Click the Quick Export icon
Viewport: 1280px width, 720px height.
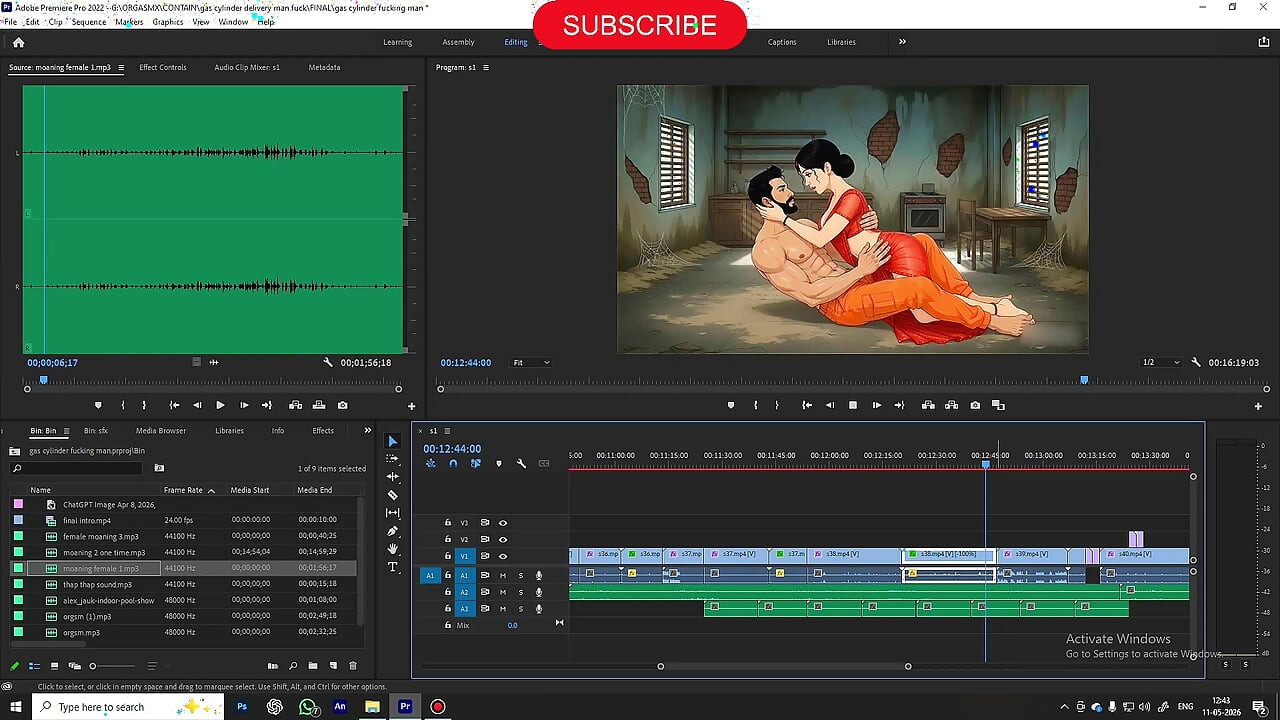click(1264, 42)
